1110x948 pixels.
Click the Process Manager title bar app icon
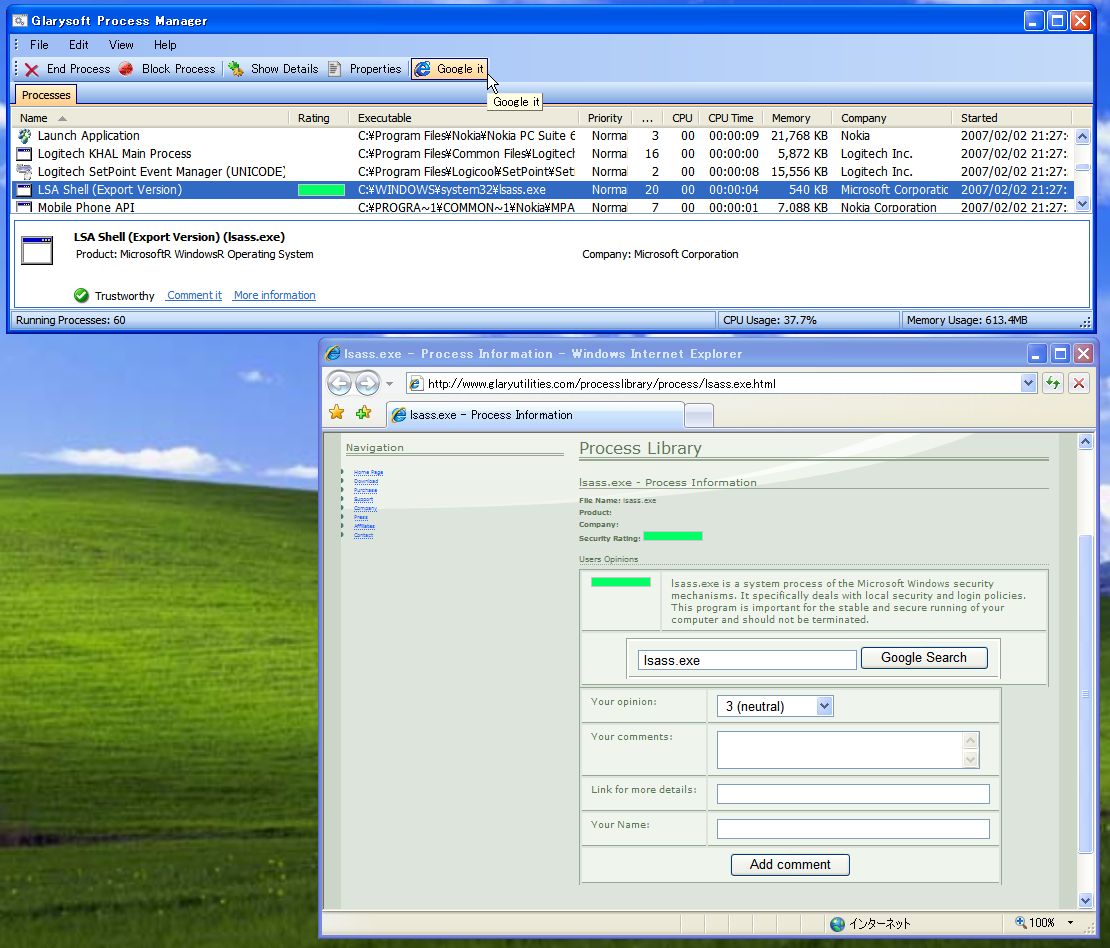20,21
